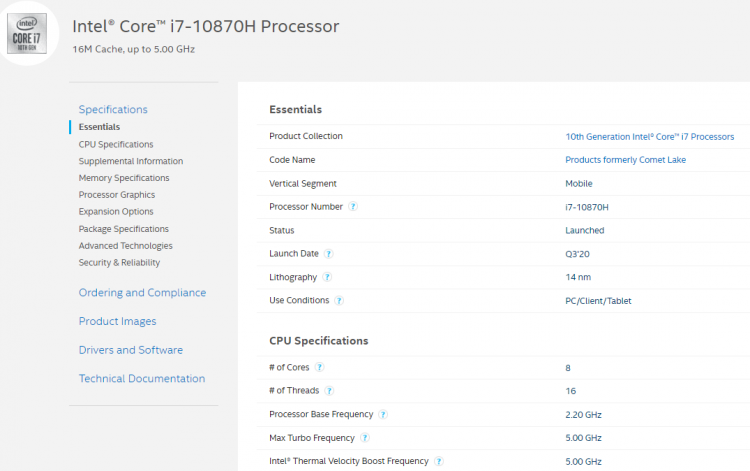Click the Intel Core i7-10870H Processor title
The height and width of the screenshot is (471, 750).
pyautogui.click(x=206, y=26)
